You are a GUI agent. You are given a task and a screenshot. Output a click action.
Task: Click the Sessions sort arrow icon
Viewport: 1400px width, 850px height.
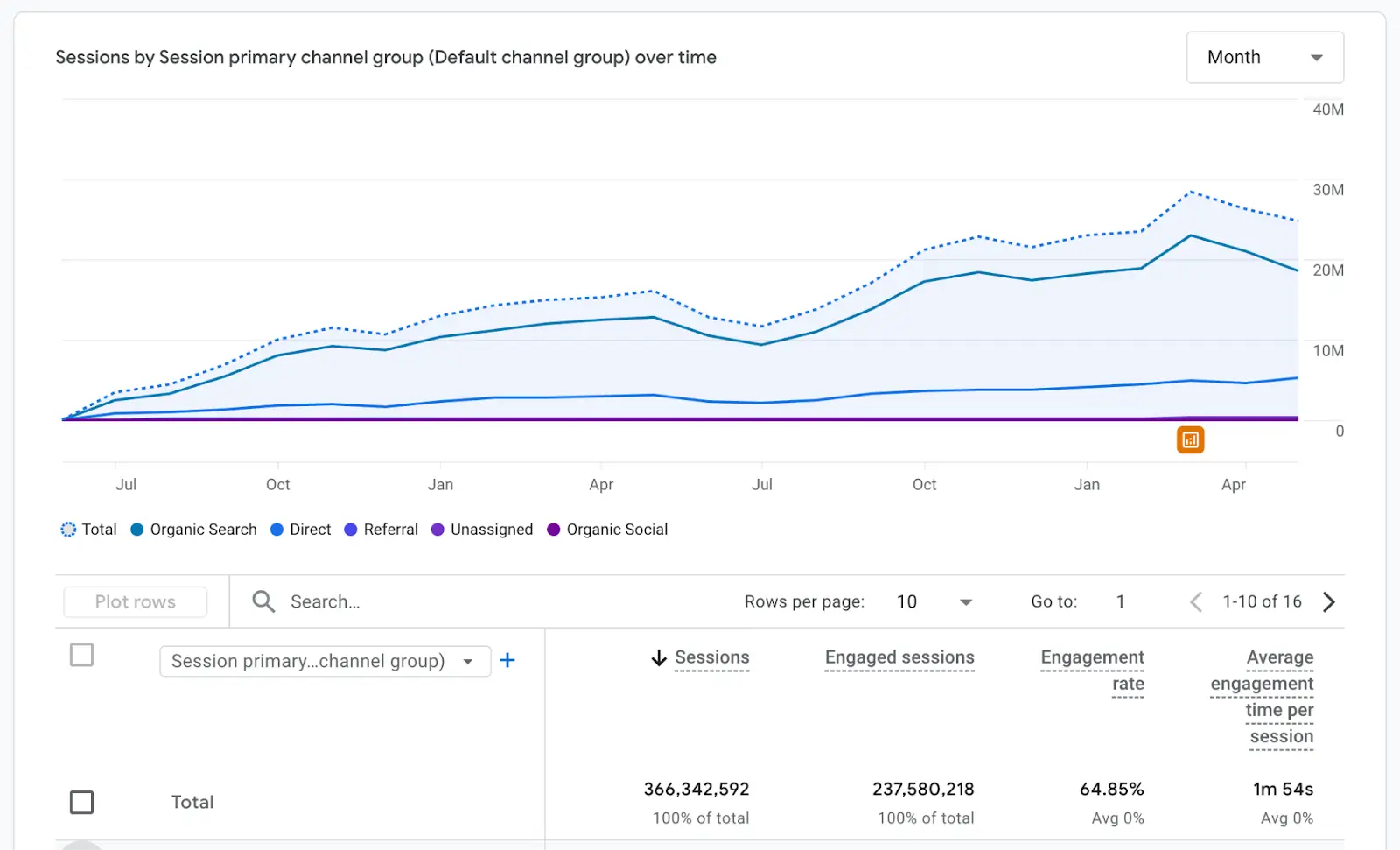click(x=659, y=658)
